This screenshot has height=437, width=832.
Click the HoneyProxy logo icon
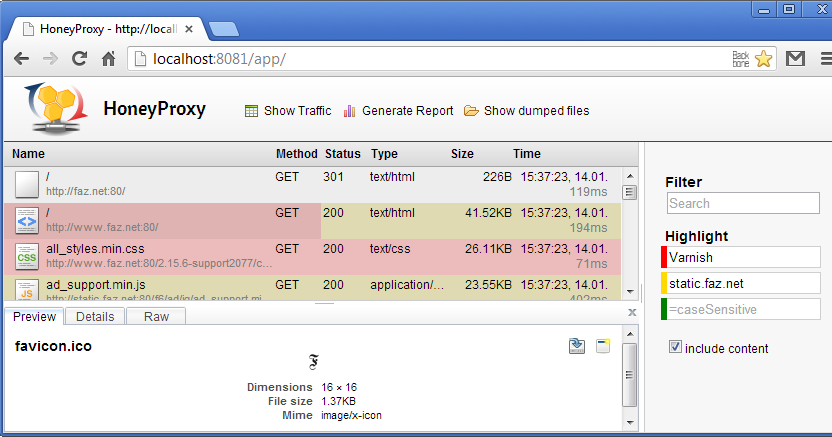coord(56,108)
